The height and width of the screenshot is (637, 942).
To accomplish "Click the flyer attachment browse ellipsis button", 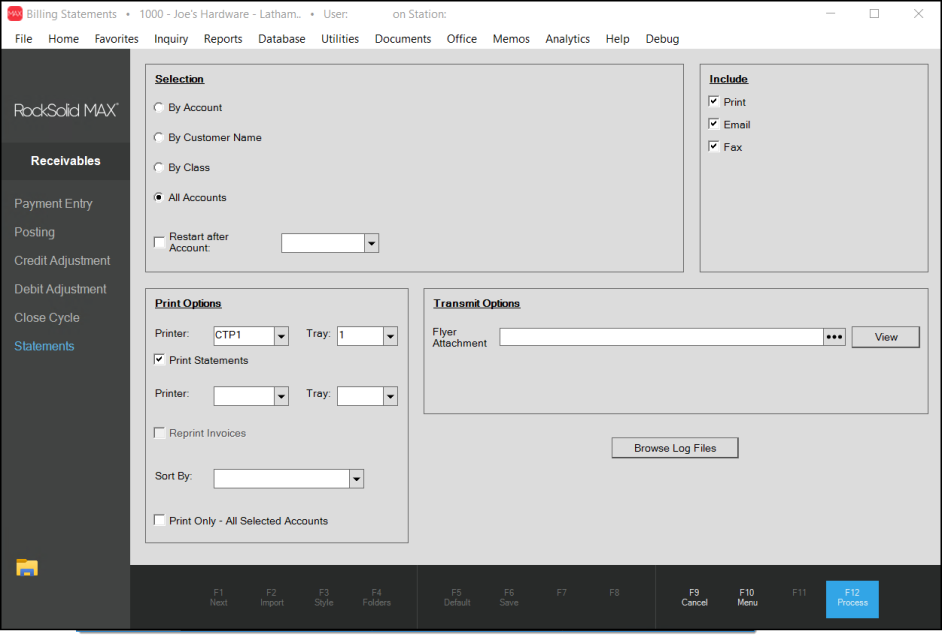I will 834,337.
